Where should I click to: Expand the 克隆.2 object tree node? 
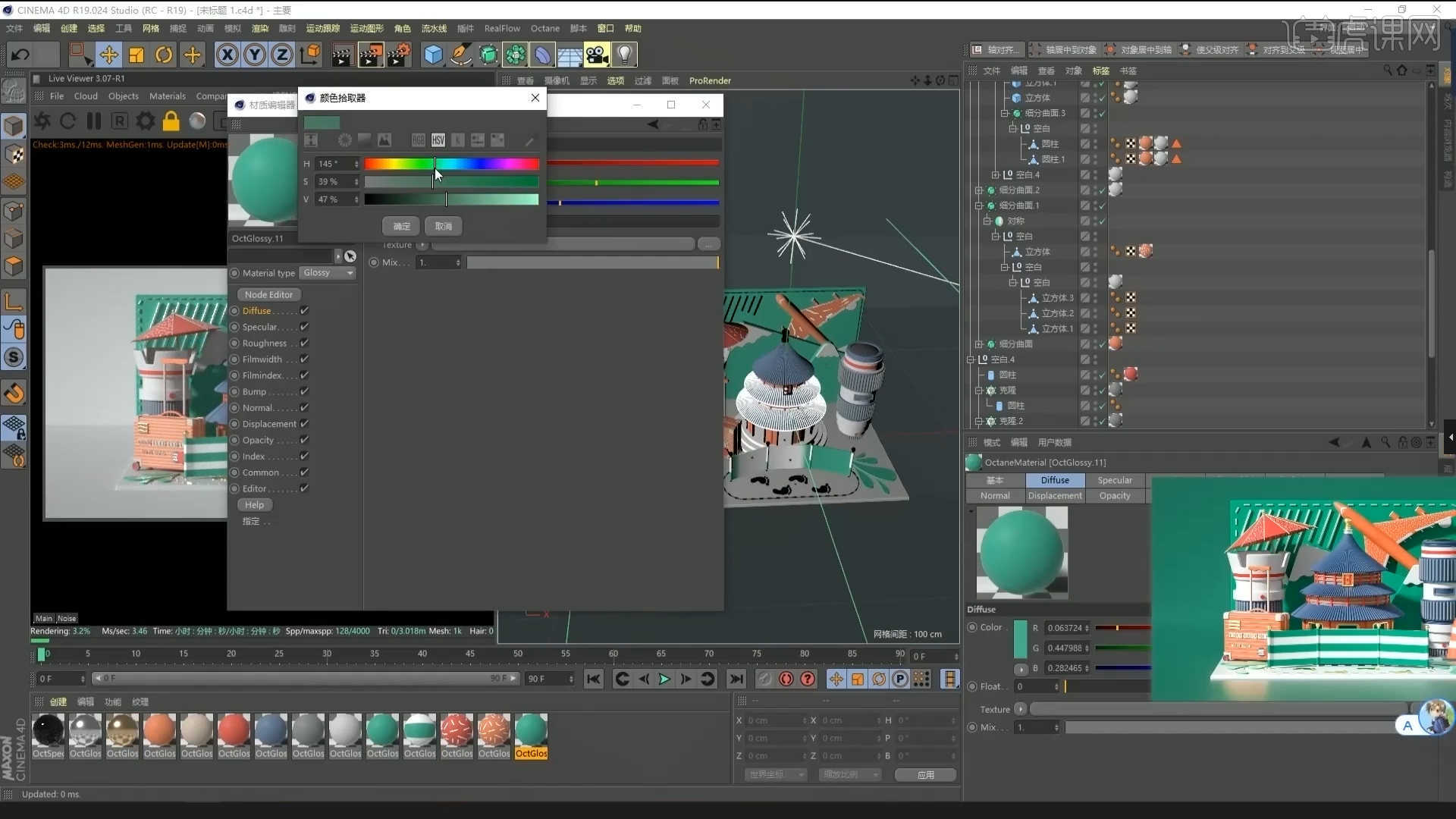(x=979, y=422)
